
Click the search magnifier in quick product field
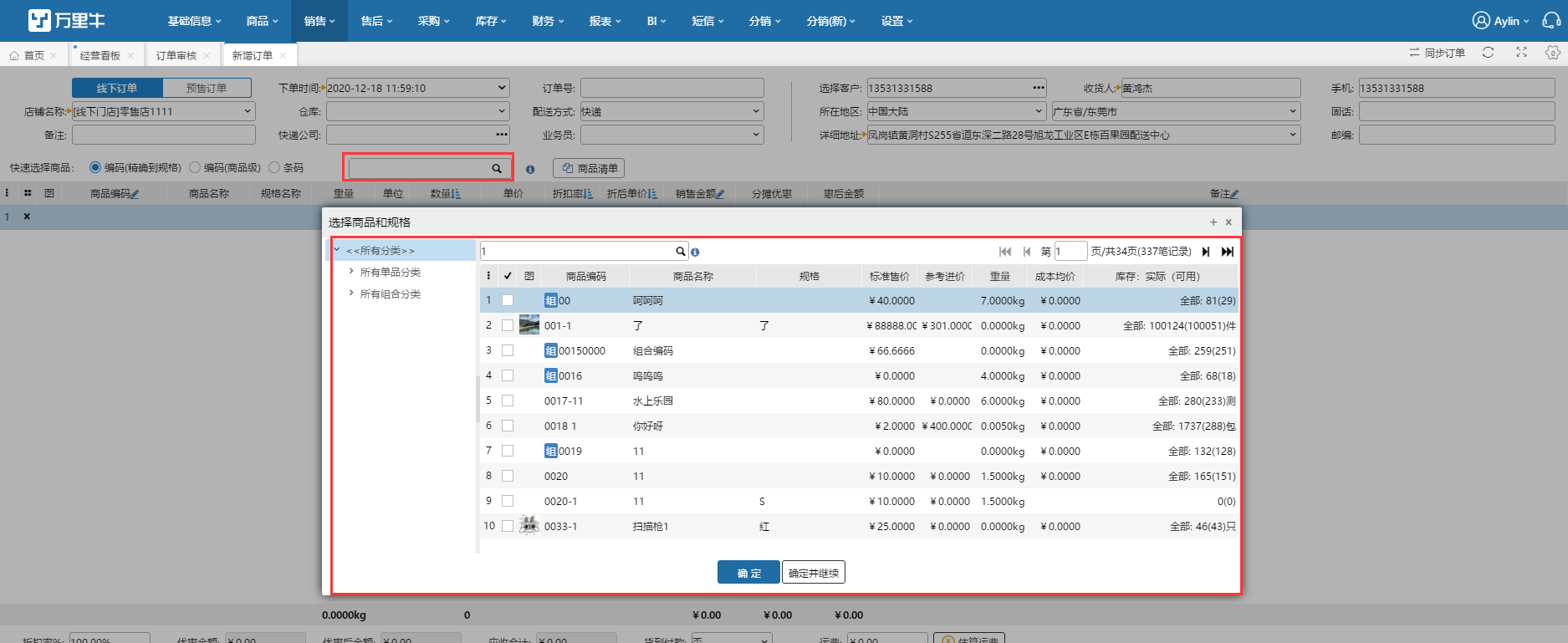[497, 169]
